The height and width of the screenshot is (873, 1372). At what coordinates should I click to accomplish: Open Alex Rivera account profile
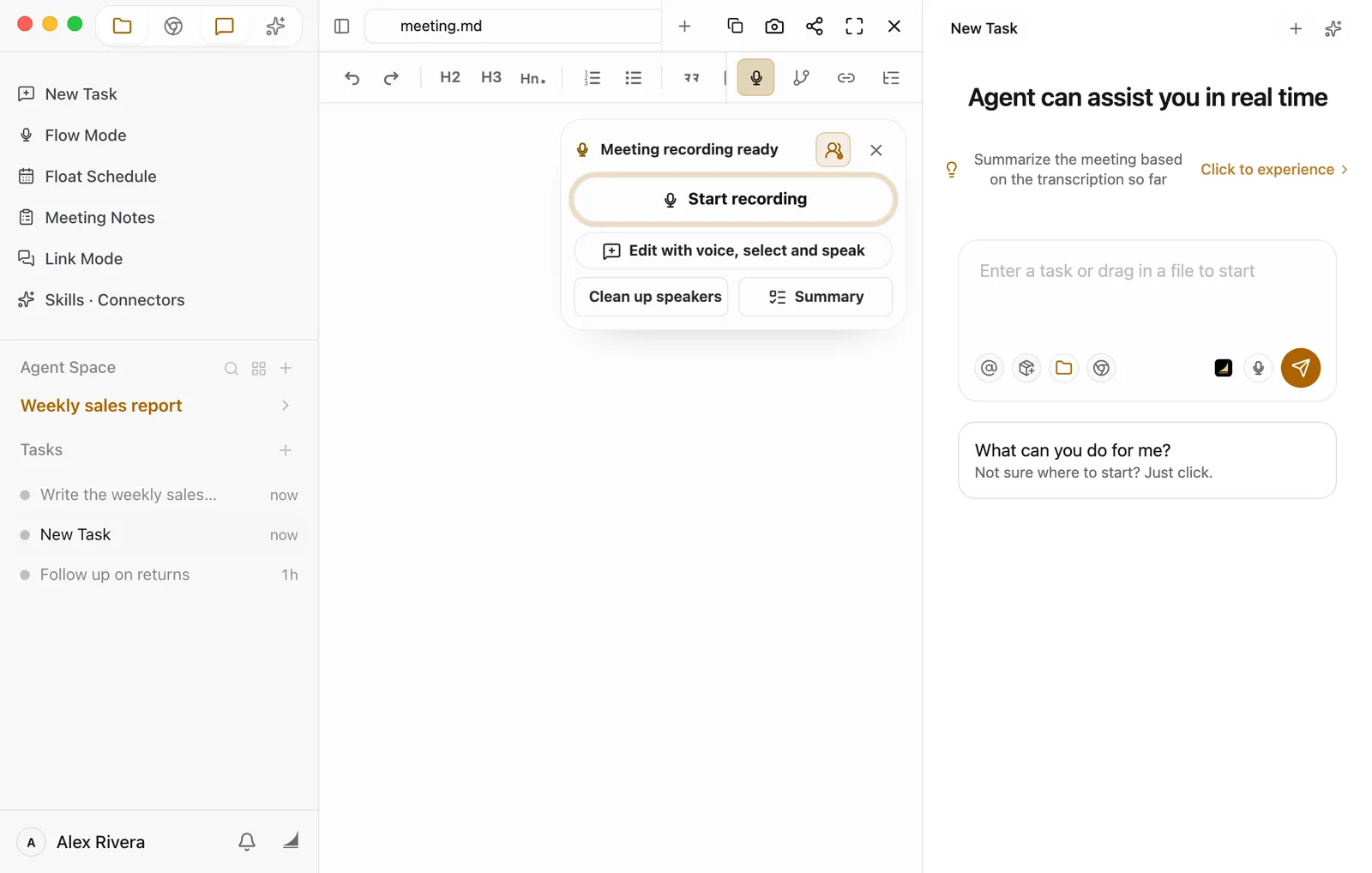coord(82,842)
